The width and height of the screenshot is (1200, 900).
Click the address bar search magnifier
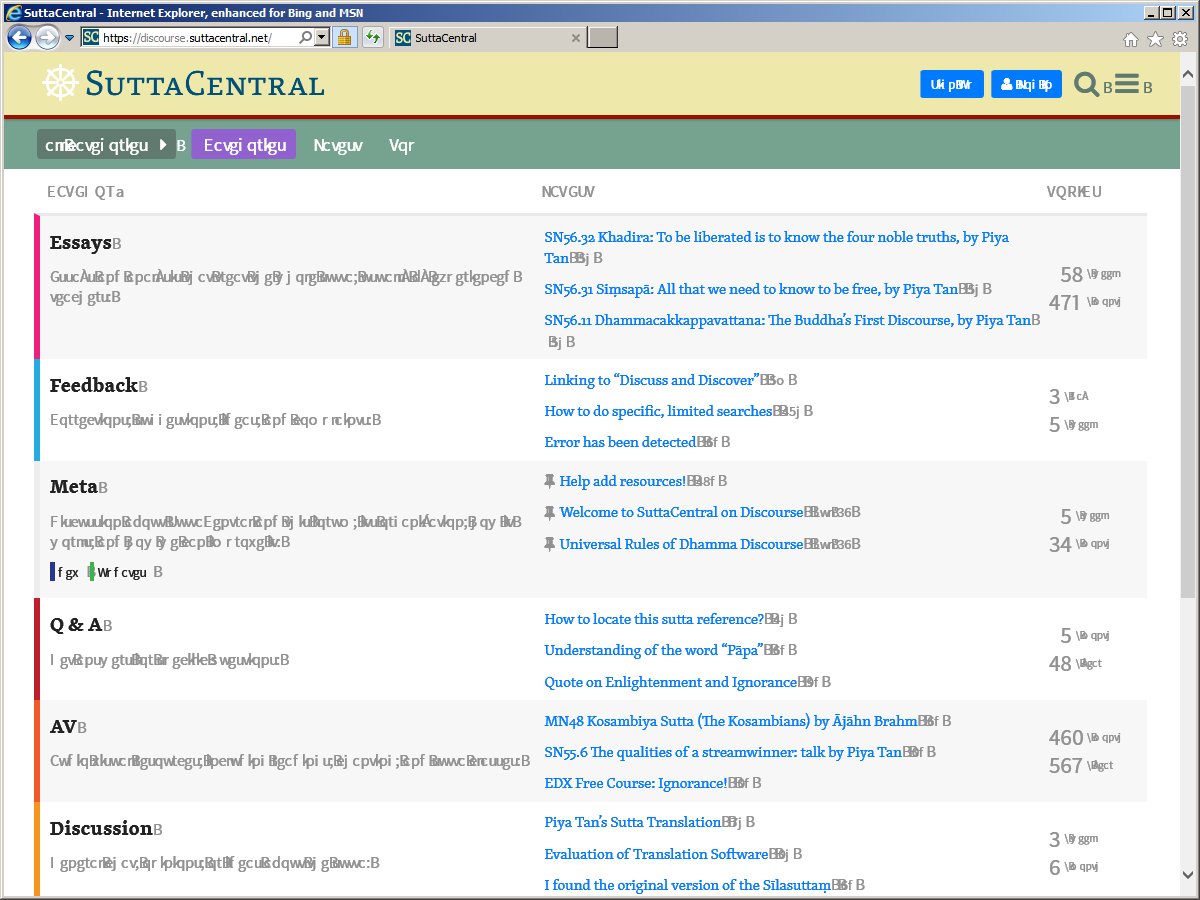307,38
